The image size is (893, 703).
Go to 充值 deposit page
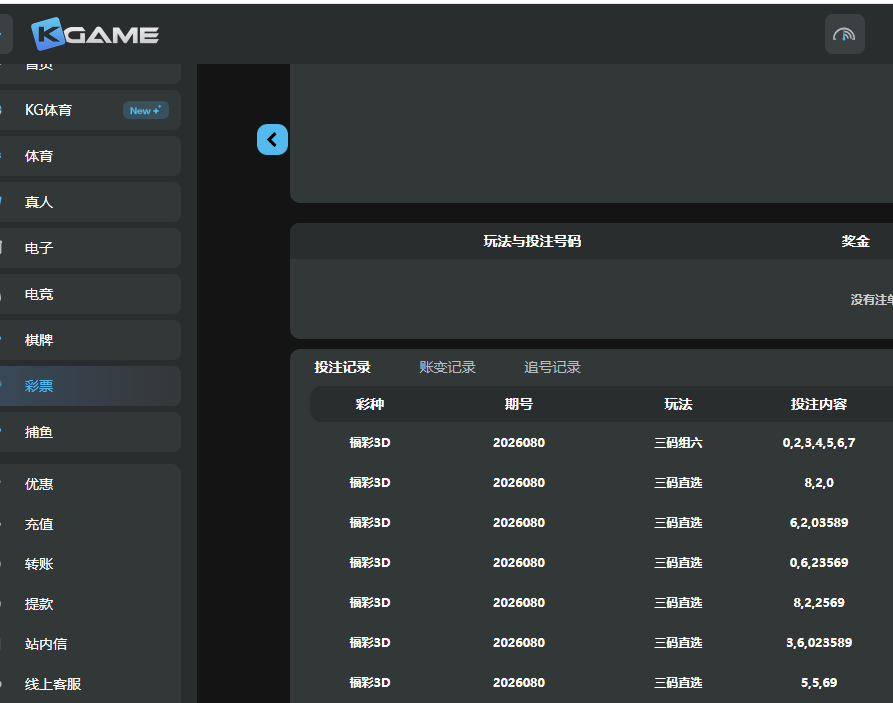point(39,524)
